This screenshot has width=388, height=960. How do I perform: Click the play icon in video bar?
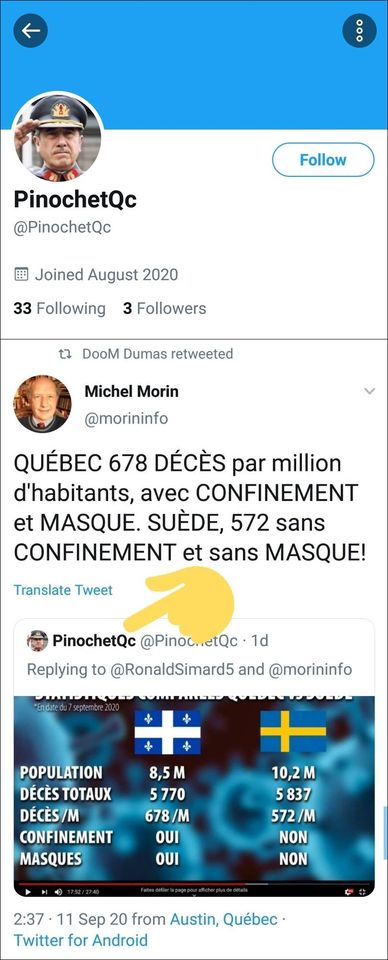(28, 892)
